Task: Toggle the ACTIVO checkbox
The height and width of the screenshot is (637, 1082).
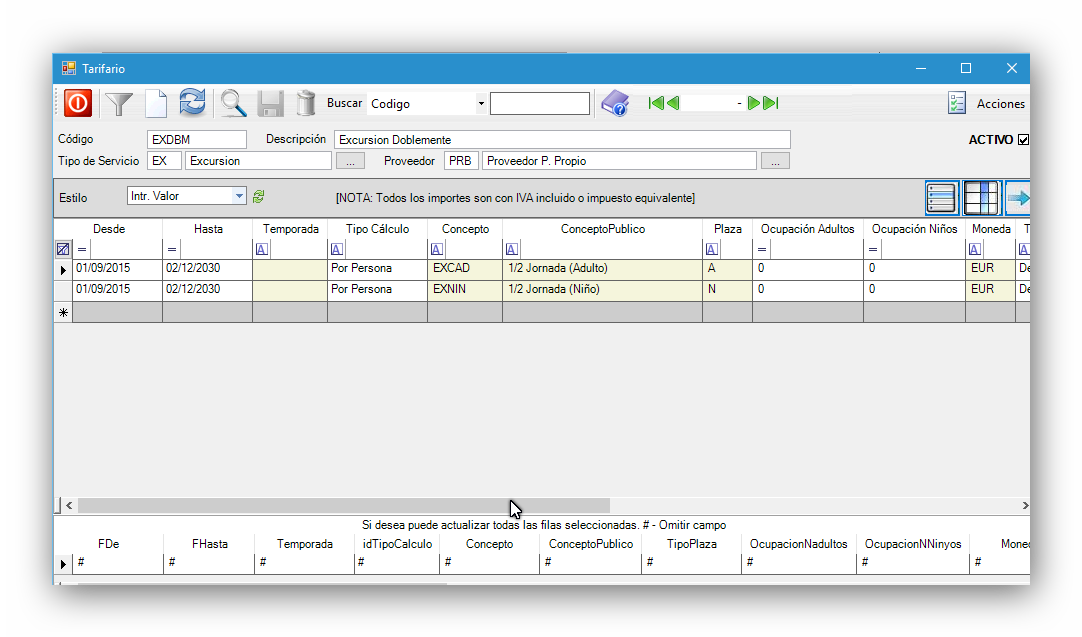Action: [x=1023, y=140]
